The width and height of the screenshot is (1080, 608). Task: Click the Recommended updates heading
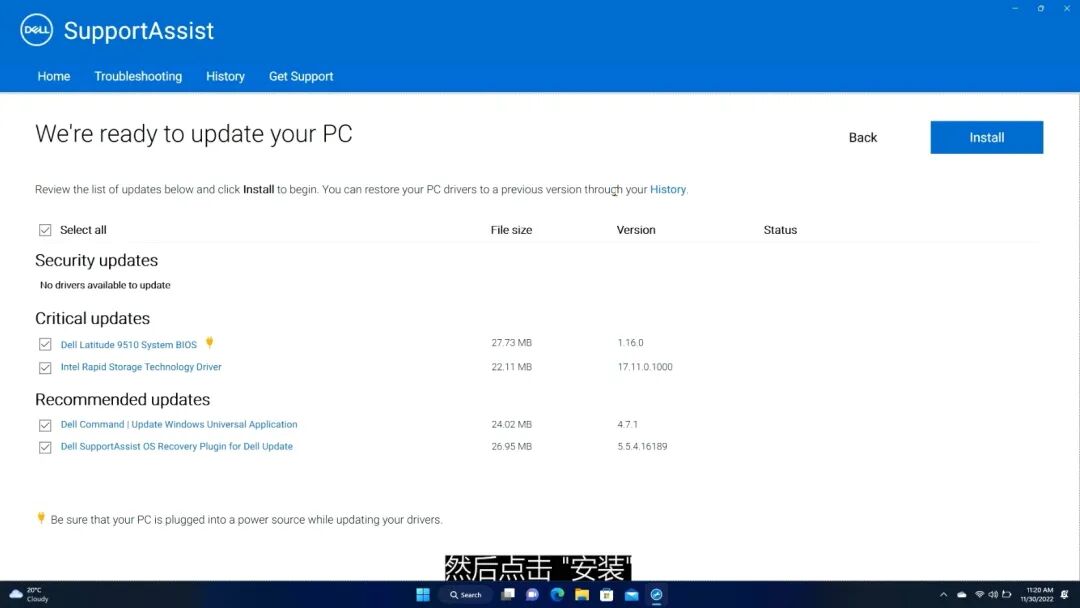(x=123, y=399)
